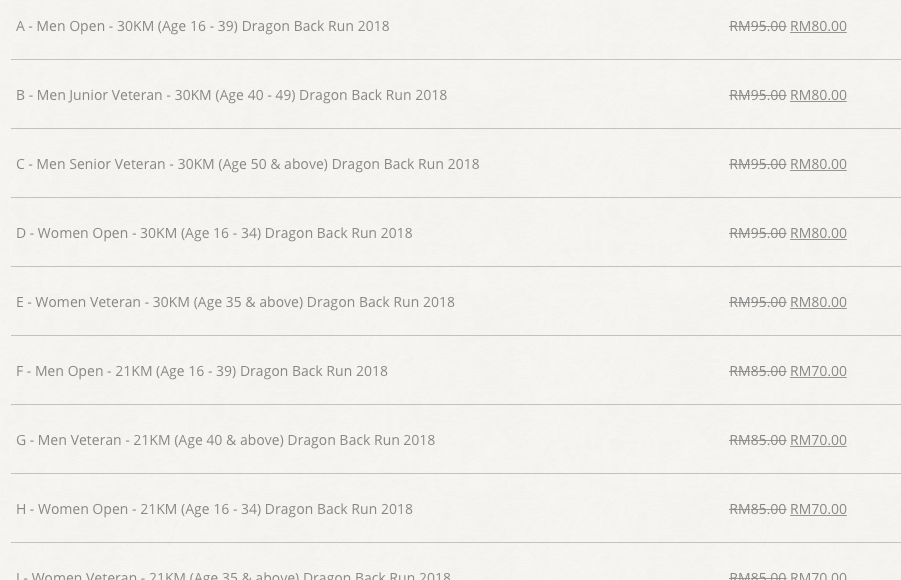Open C Men Senior Veteran 30KM listing
The width and height of the screenshot is (901, 580).
tap(247, 164)
